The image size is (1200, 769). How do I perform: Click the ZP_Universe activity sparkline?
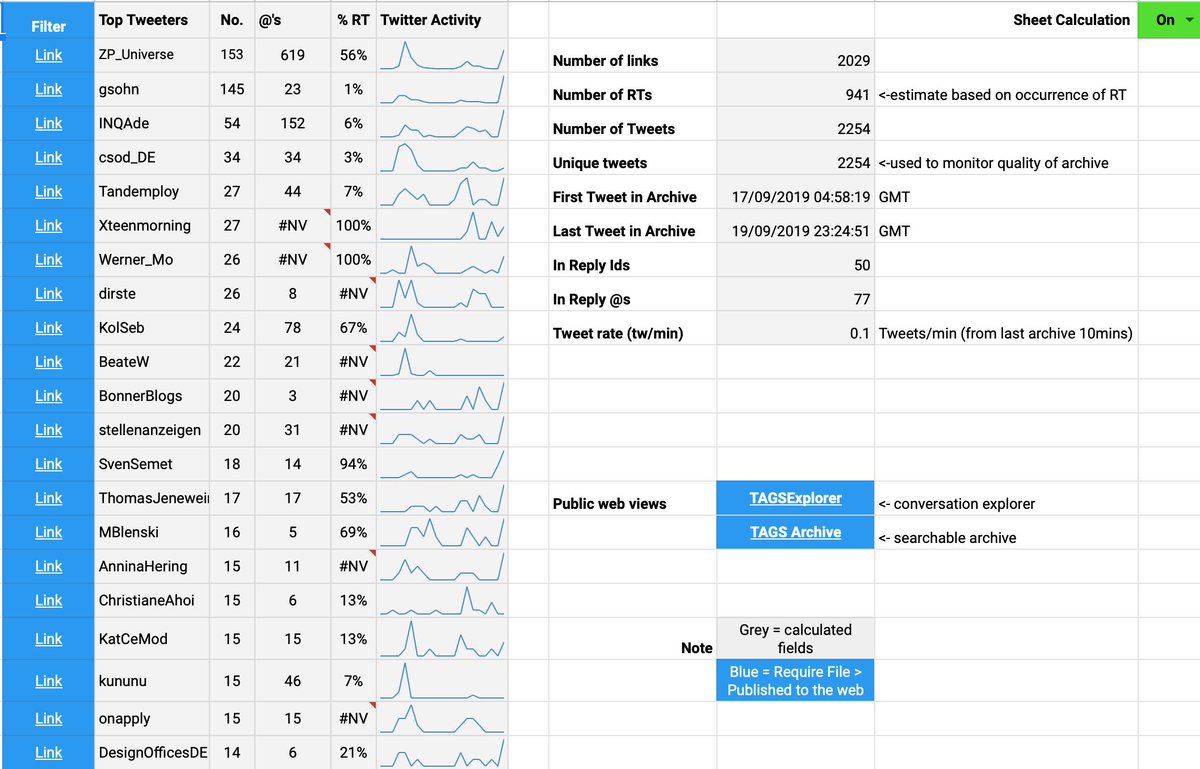coord(441,55)
